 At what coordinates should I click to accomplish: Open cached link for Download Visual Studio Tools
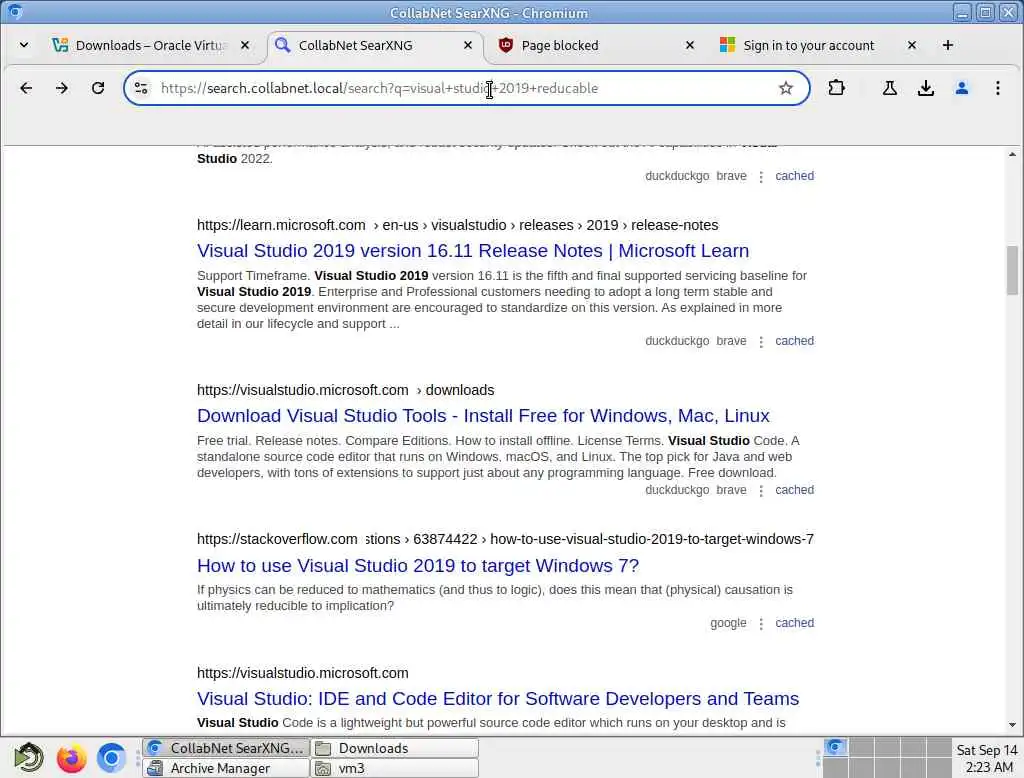(x=794, y=490)
